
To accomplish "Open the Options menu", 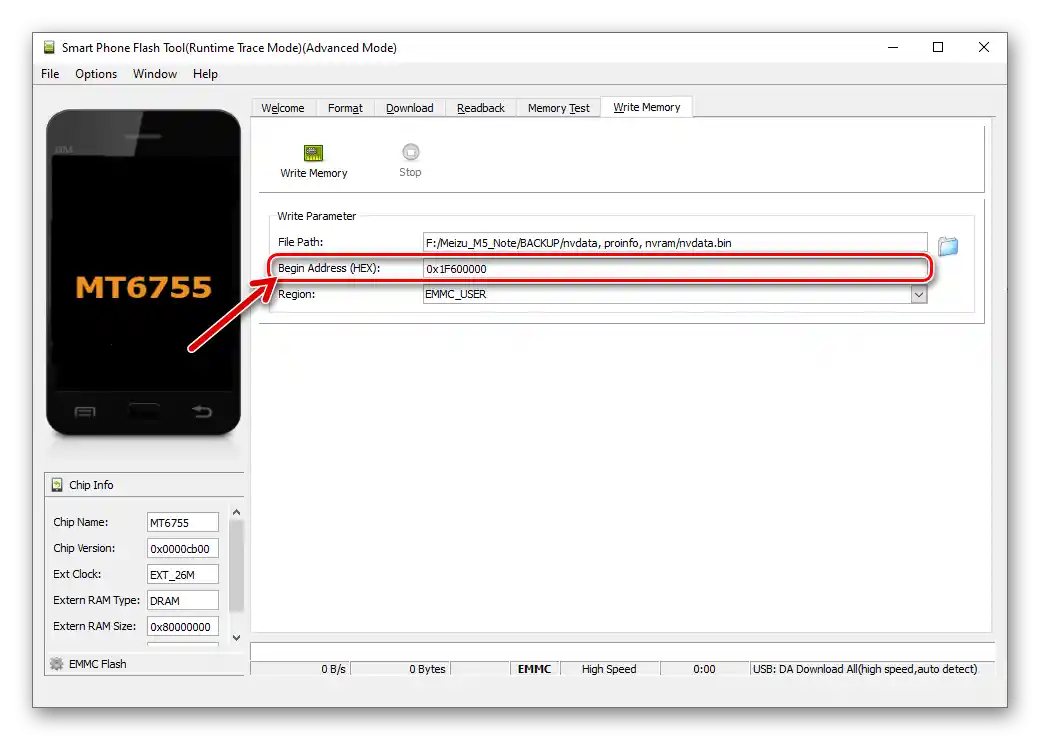I will [x=95, y=73].
